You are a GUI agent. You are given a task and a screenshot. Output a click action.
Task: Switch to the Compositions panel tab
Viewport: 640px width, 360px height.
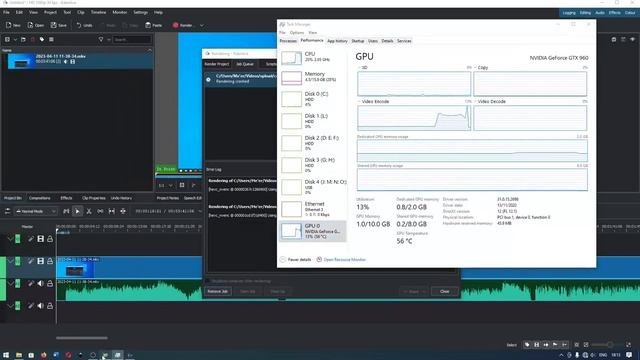[40, 198]
